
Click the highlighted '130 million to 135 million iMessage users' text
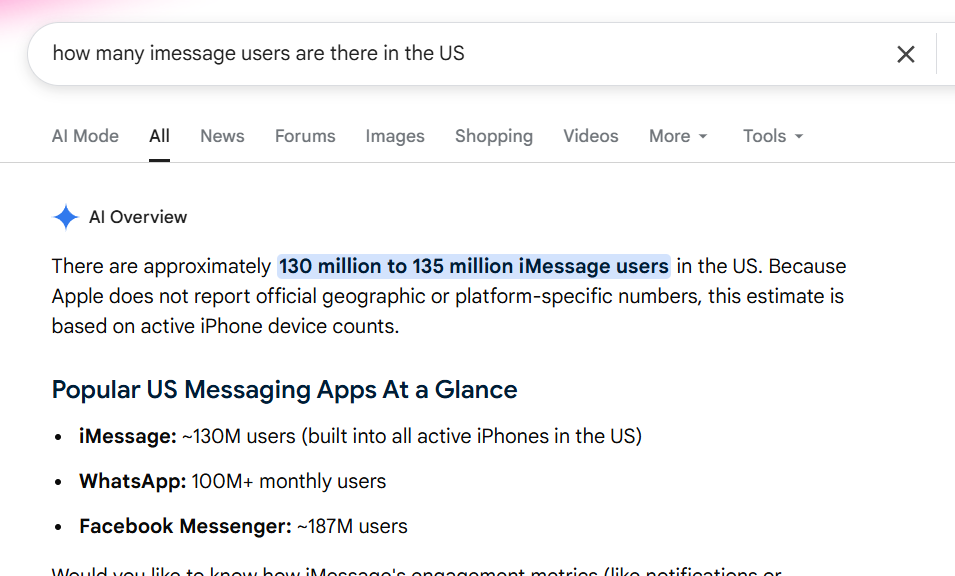tap(474, 267)
